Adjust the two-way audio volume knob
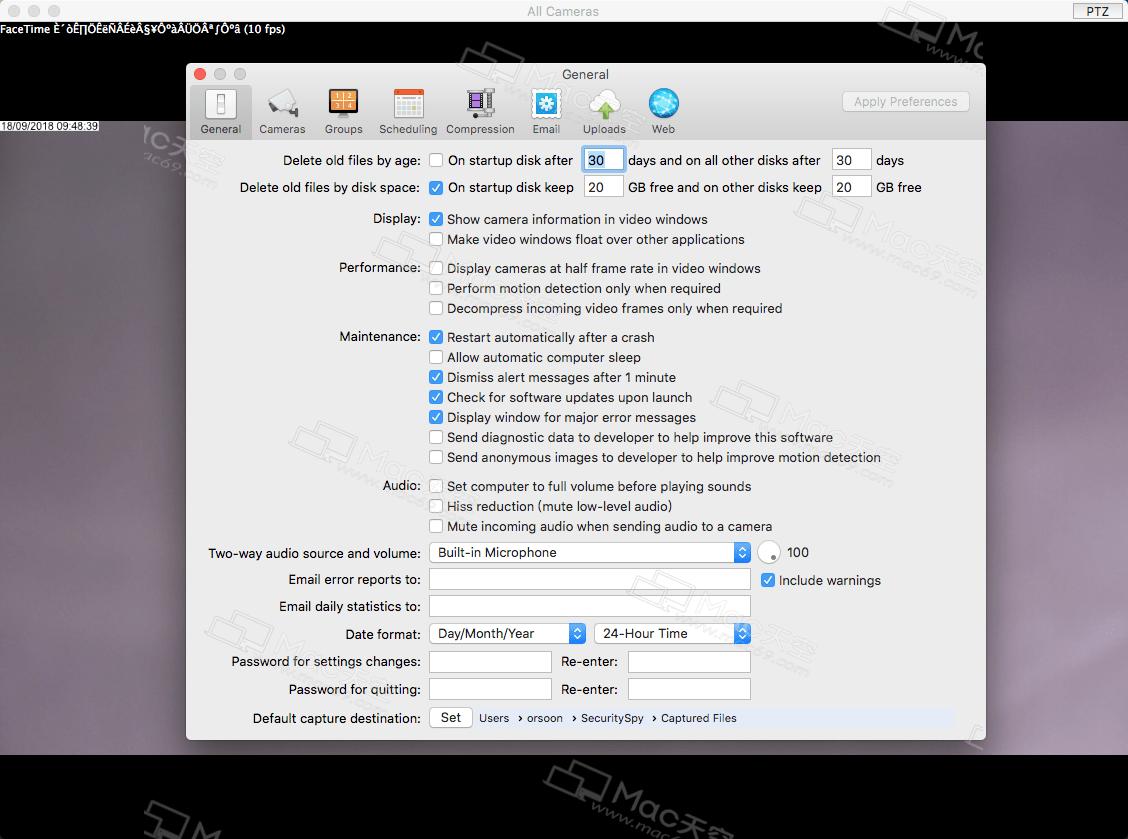This screenshot has width=1128, height=839. [768, 552]
